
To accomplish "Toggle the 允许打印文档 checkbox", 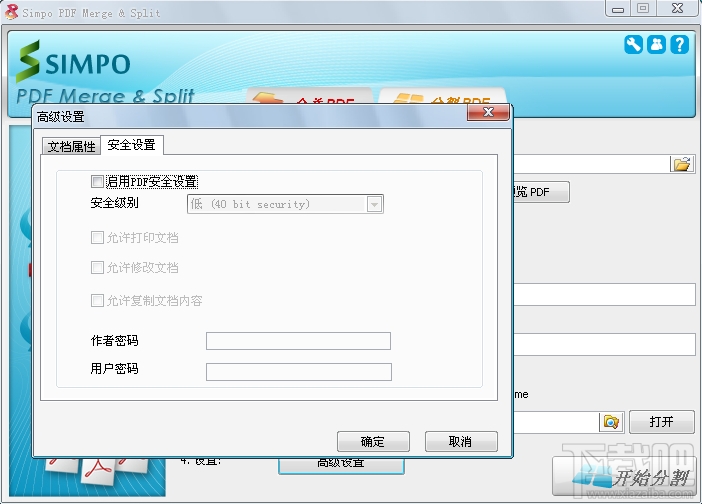I will pos(97,237).
